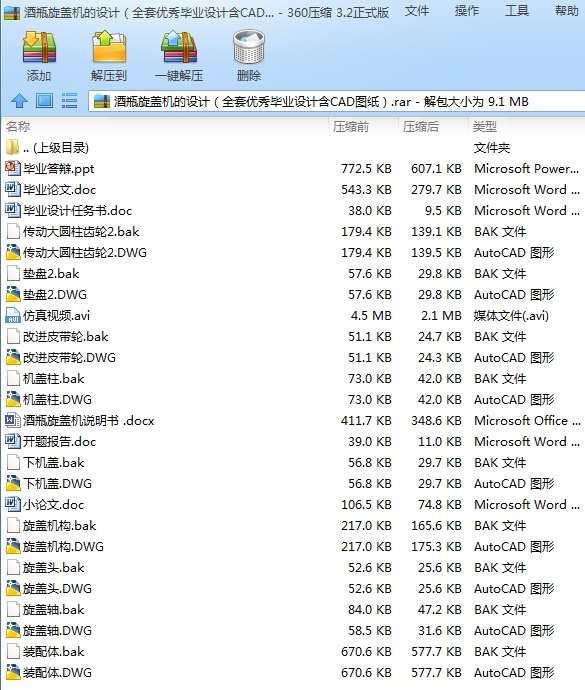585x690 pixels.
Task: Click file name 旋盖头.bak
Action: 53,568
